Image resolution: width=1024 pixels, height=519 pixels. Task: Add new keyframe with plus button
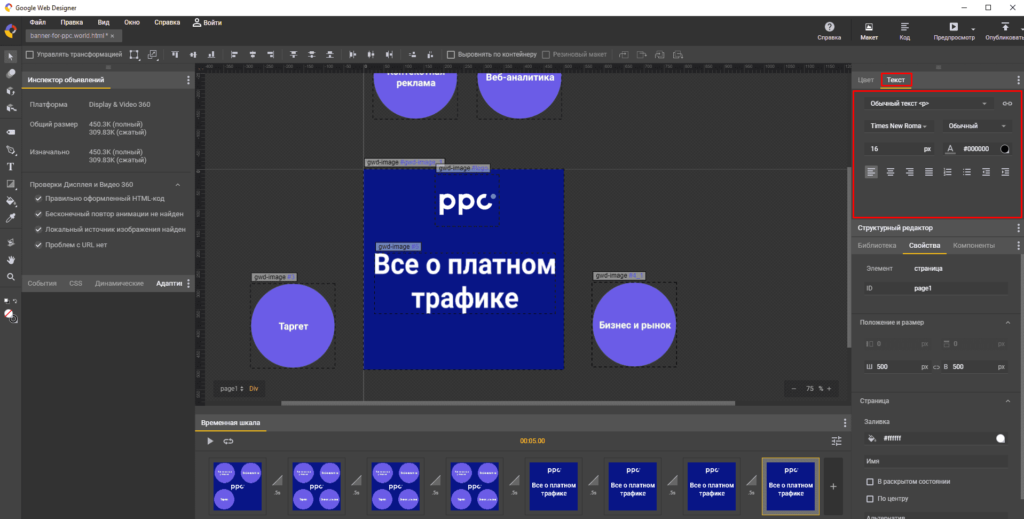click(x=834, y=485)
